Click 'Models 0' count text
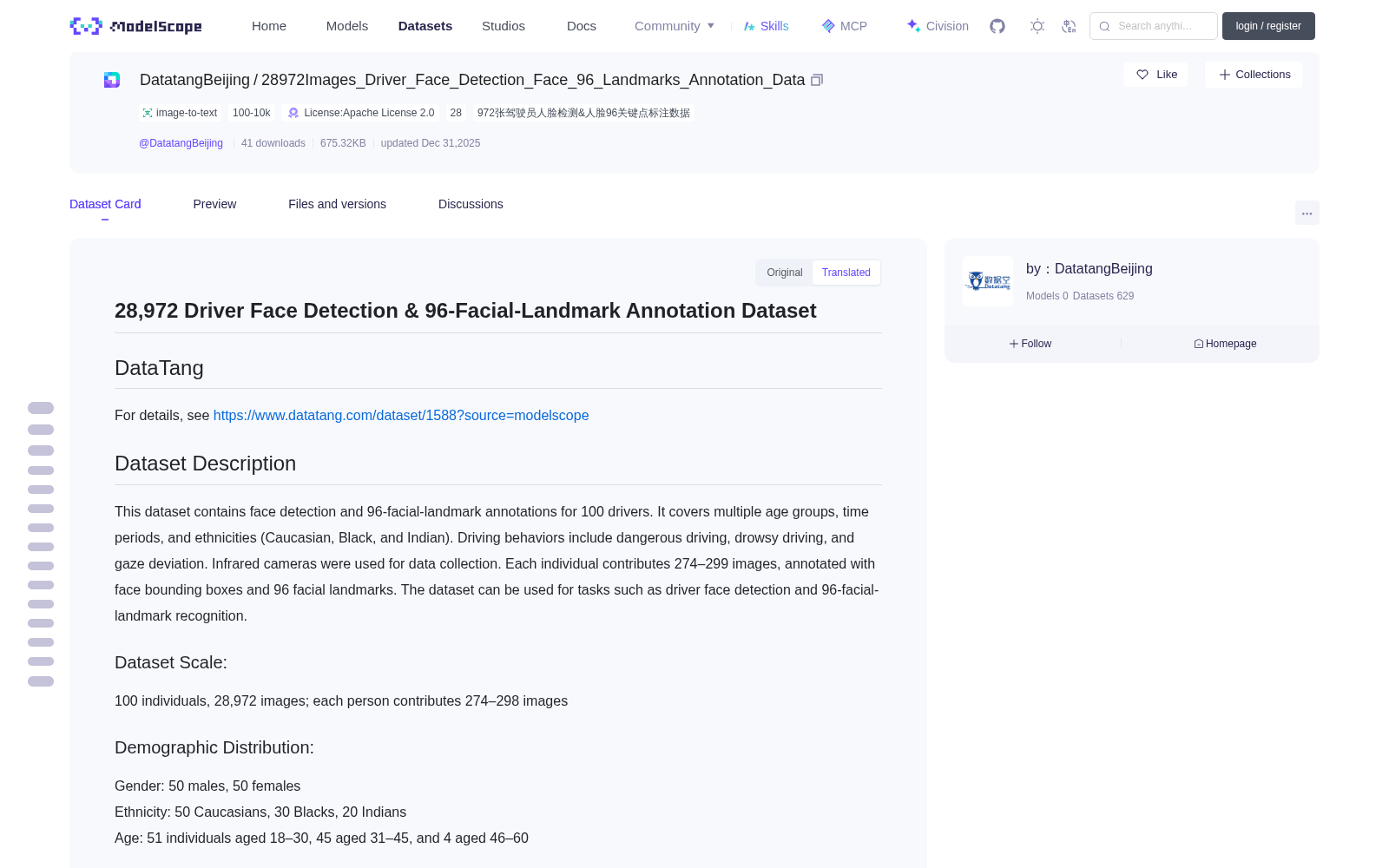1389x868 pixels. click(1047, 296)
